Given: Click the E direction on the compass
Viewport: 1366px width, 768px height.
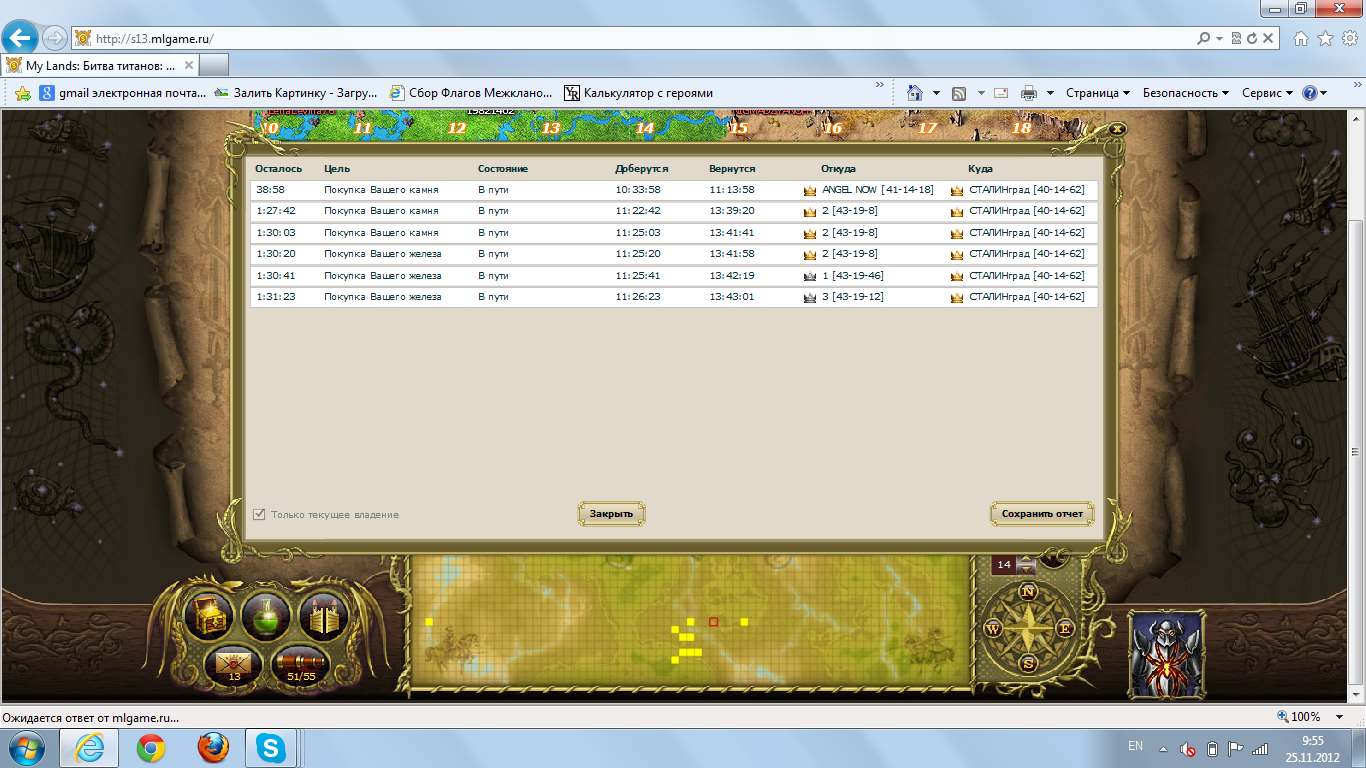Looking at the screenshot, I should (x=1064, y=629).
